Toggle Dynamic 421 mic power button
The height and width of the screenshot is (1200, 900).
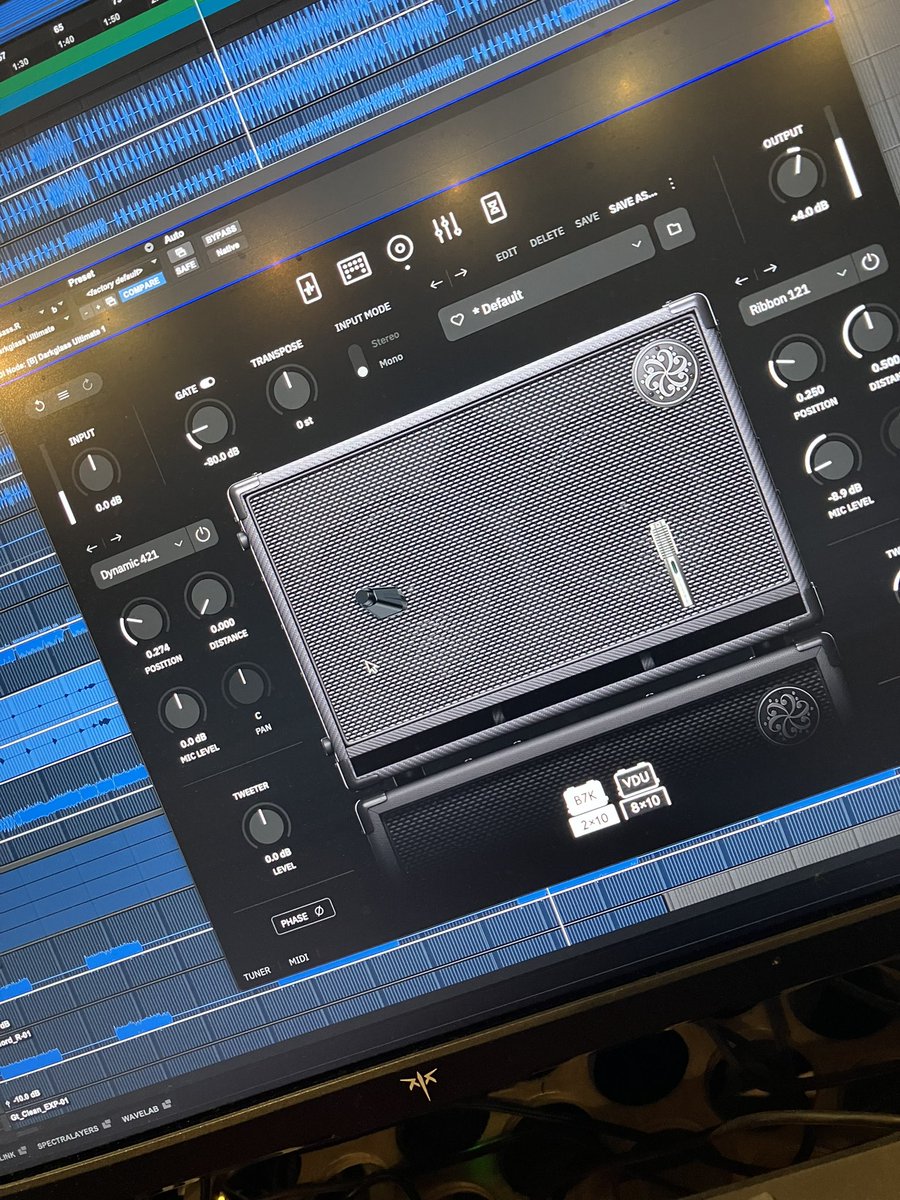tap(203, 534)
